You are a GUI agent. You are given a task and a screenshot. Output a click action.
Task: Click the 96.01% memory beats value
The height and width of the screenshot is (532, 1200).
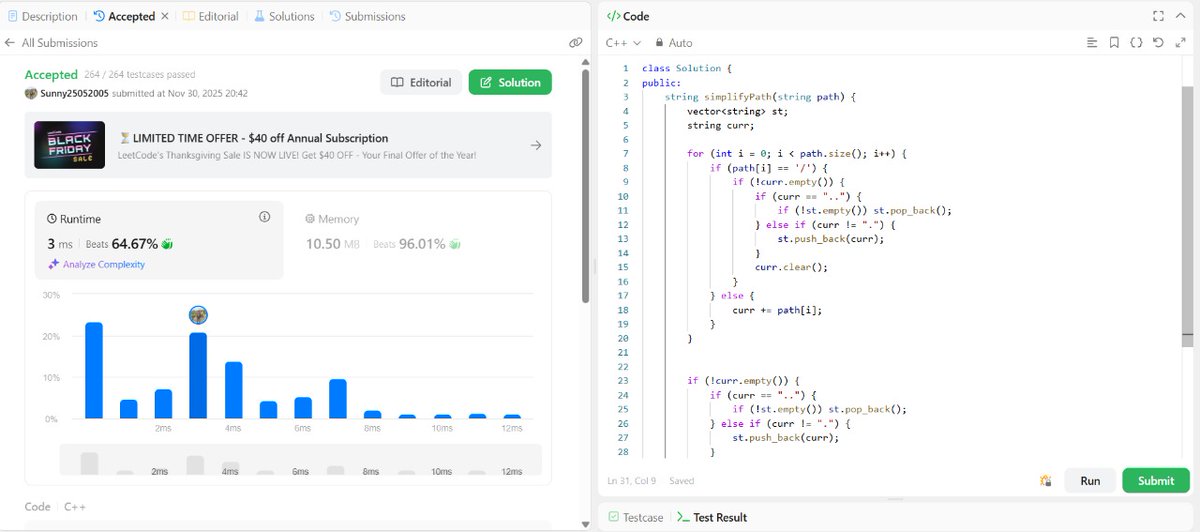click(x=422, y=243)
